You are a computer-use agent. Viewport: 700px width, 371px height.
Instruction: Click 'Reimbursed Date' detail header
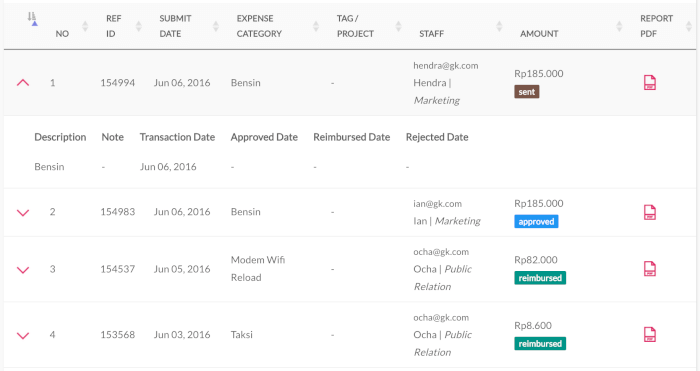(351, 137)
